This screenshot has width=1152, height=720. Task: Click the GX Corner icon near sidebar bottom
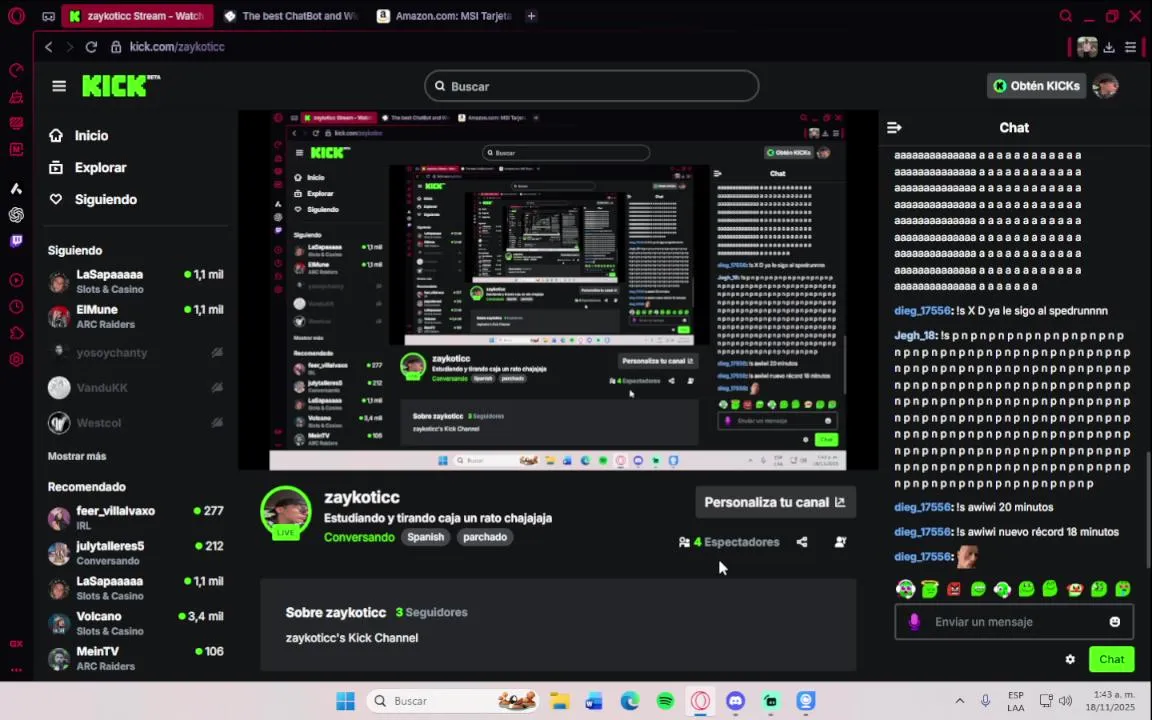[x=16, y=644]
